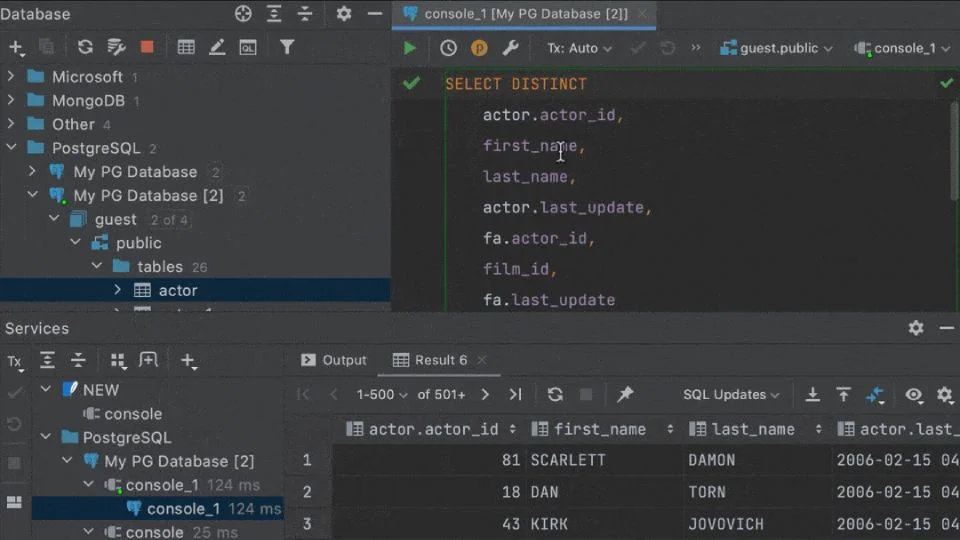Click the Refresh icon in the Database toolbar
Viewport: 960px width, 540px height.
(85, 47)
